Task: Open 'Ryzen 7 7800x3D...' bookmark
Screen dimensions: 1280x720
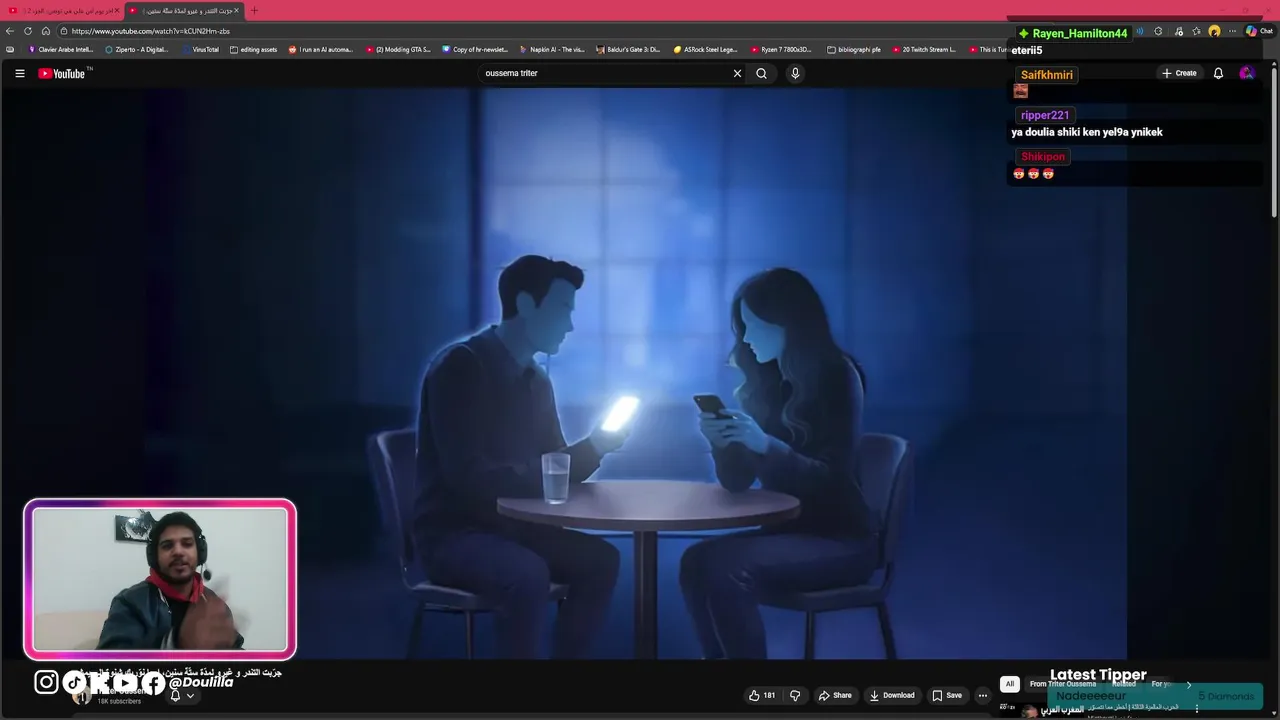Action: tap(782, 49)
